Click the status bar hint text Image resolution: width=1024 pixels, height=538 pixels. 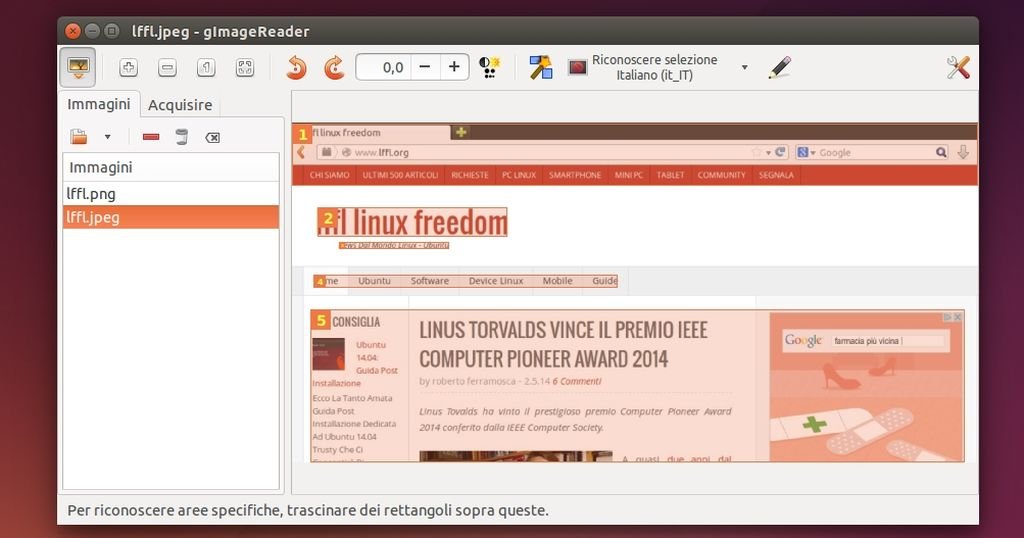308,510
